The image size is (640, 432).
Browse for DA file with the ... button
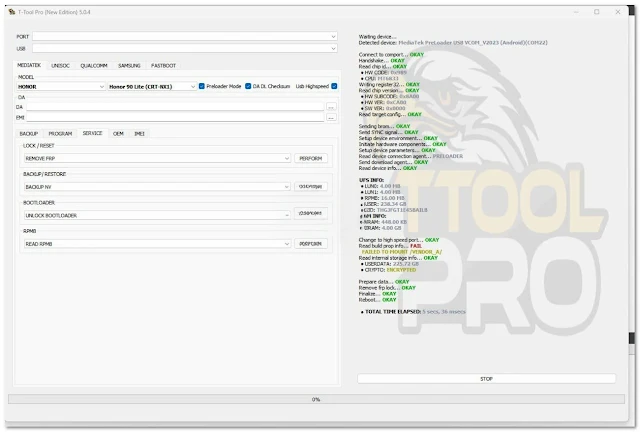(x=331, y=107)
